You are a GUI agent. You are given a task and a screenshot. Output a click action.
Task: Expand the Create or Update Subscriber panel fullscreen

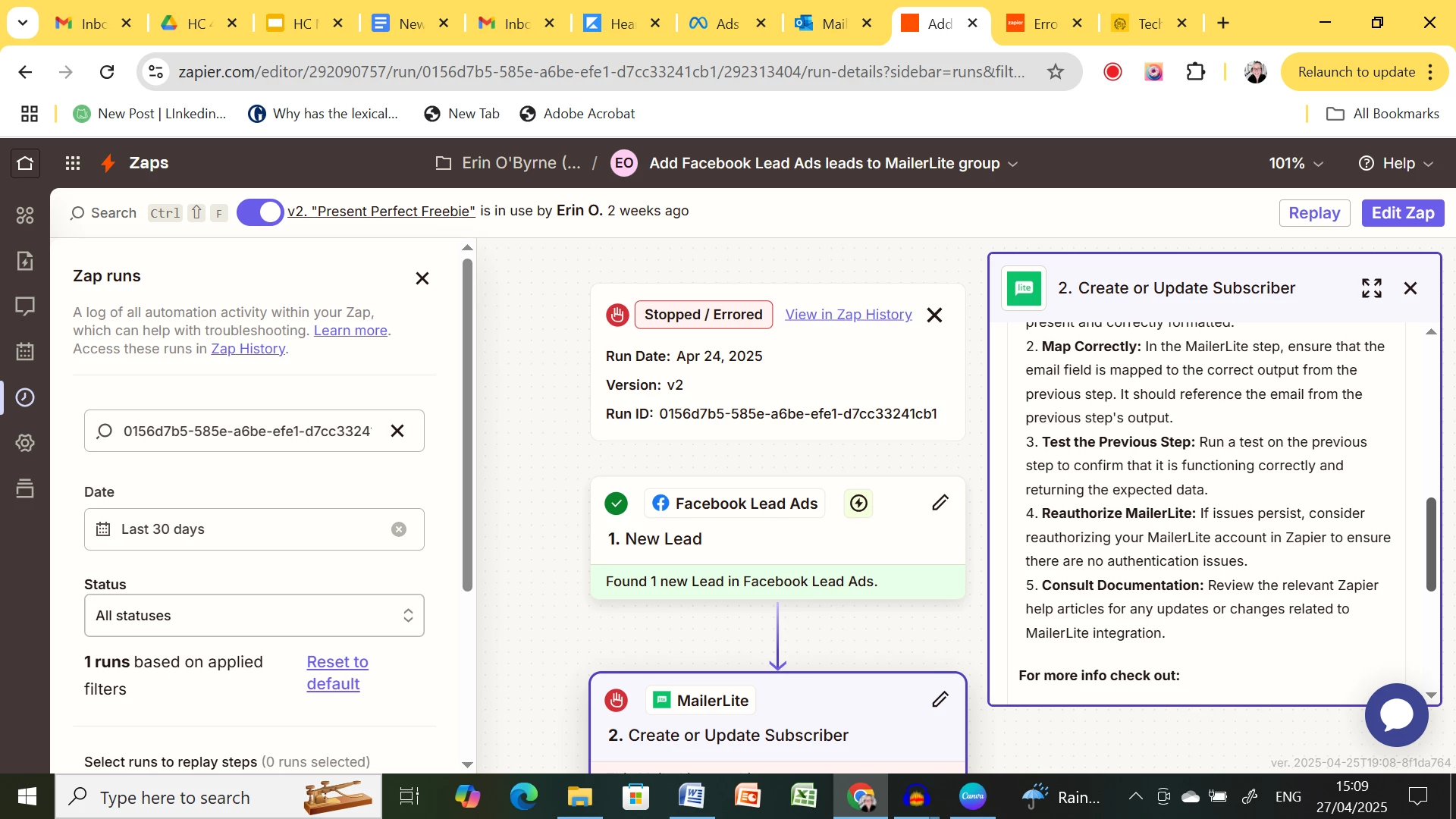1372,288
